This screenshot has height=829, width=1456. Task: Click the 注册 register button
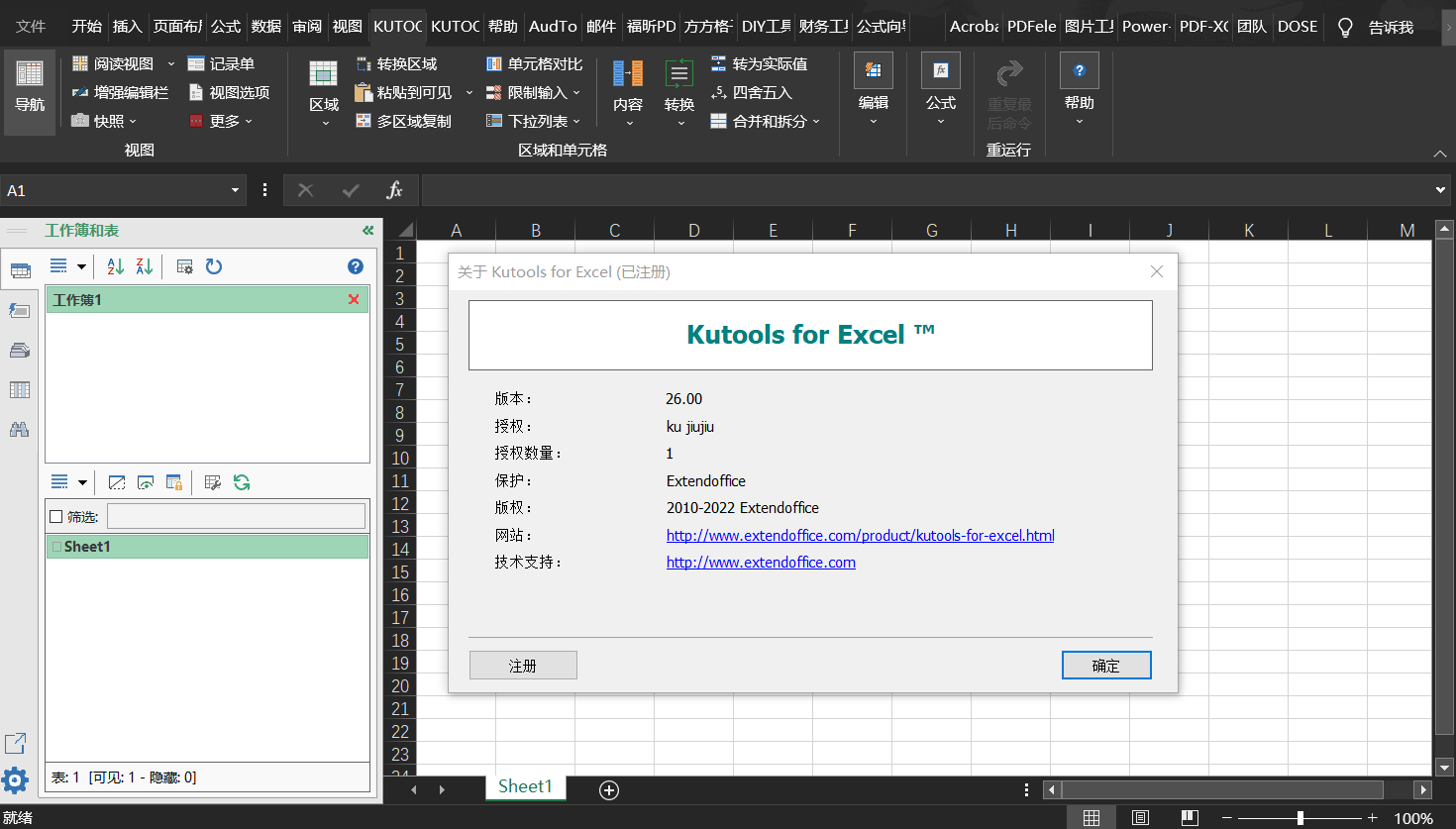pos(523,666)
